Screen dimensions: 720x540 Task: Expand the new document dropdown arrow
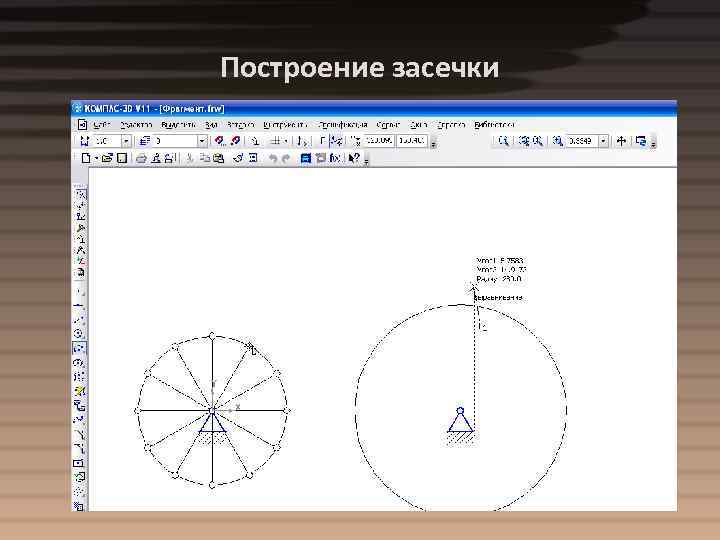point(96,158)
